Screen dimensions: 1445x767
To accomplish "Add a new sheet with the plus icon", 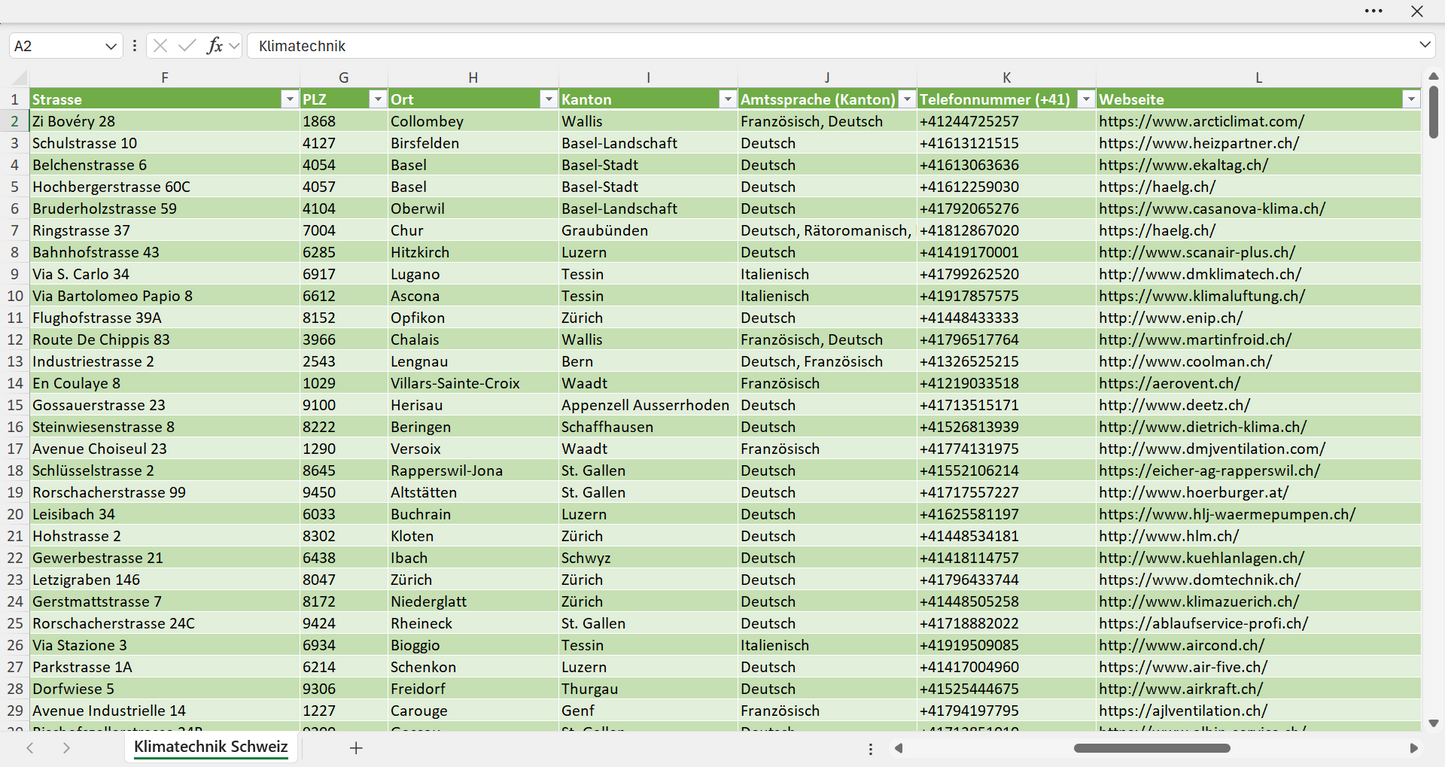I will [356, 748].
